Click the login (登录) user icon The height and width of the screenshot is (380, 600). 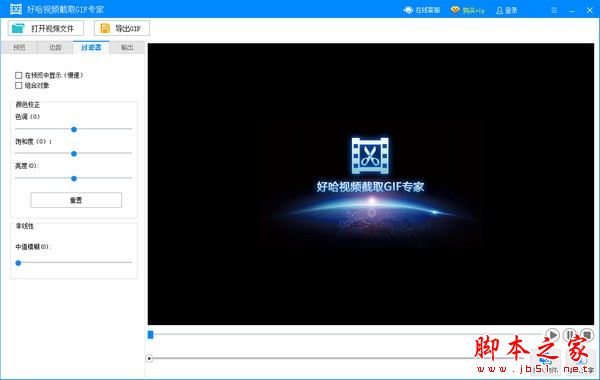point(499,10)
